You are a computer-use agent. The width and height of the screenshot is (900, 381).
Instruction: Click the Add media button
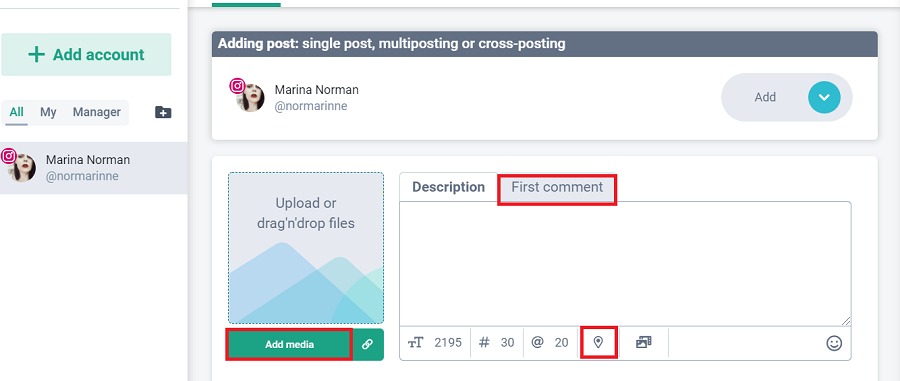click(289, 345)
